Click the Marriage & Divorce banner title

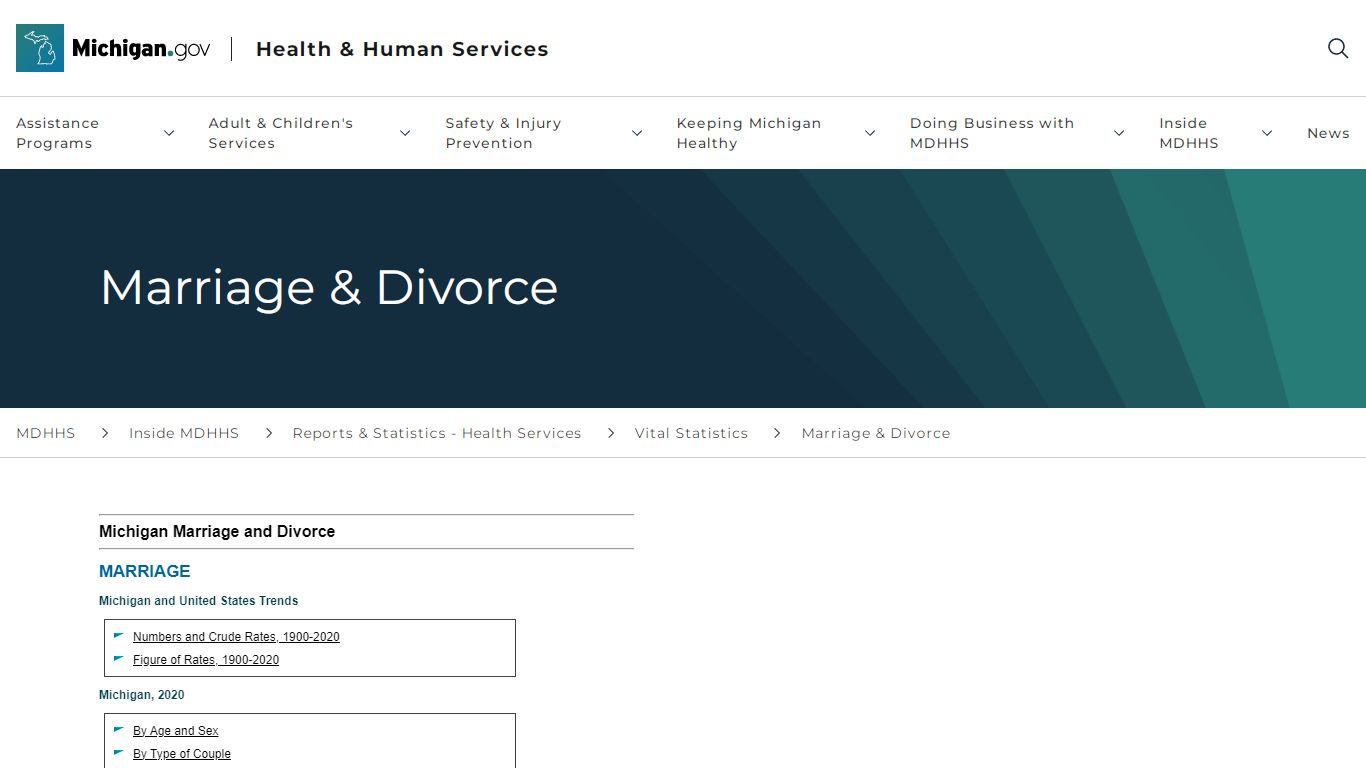tap(329, 288)
